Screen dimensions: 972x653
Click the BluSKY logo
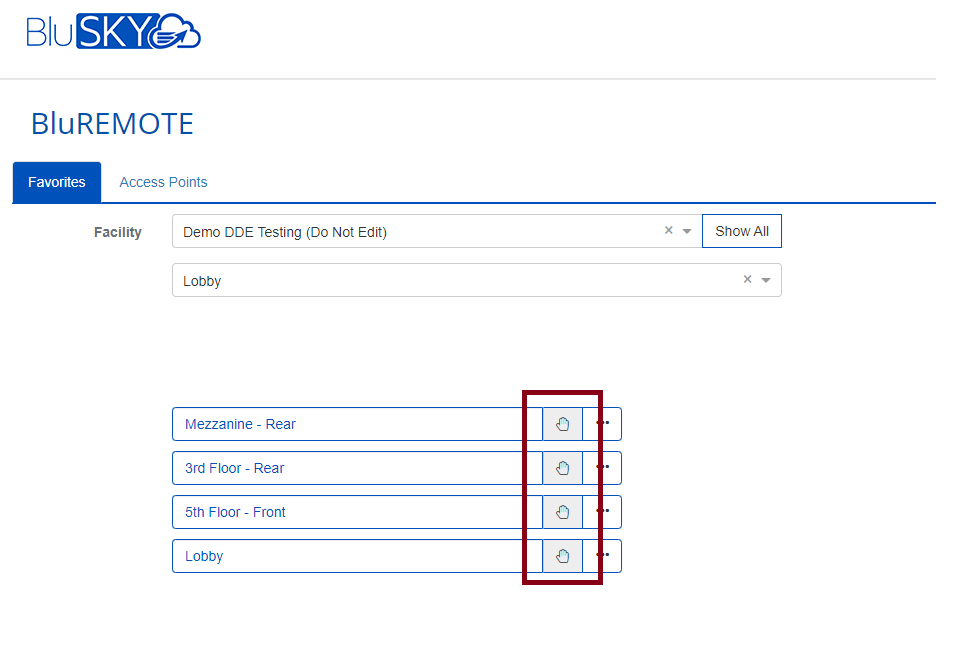pyautogui.click(x=113, y=32)
